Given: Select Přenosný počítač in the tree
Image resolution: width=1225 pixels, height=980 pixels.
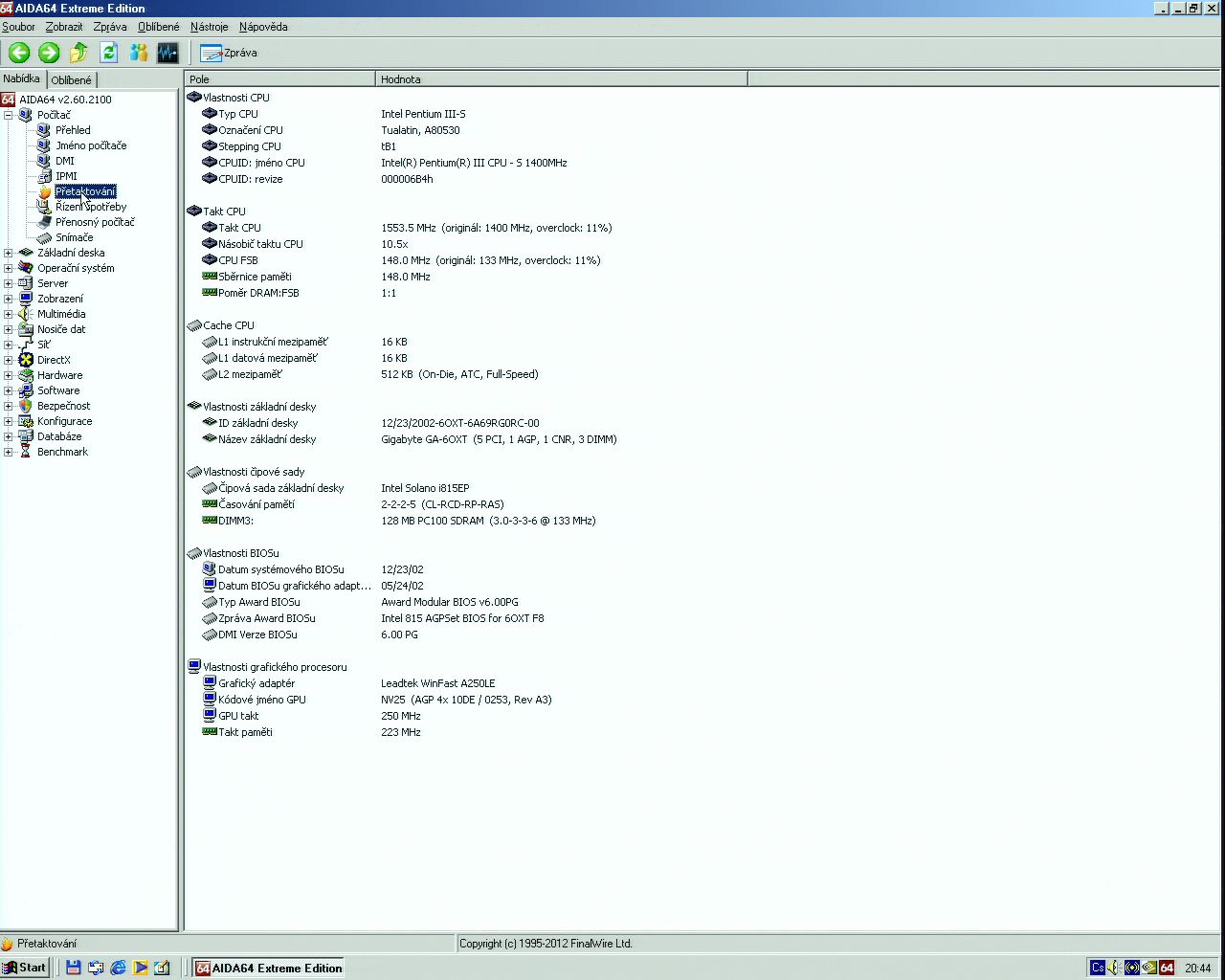Looking at the screenshot, I should [x=95, y=222].
